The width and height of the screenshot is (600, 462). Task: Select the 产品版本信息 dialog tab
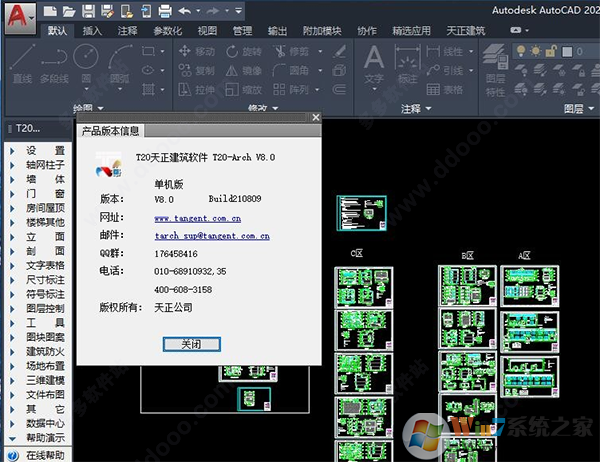coord(110,131)
